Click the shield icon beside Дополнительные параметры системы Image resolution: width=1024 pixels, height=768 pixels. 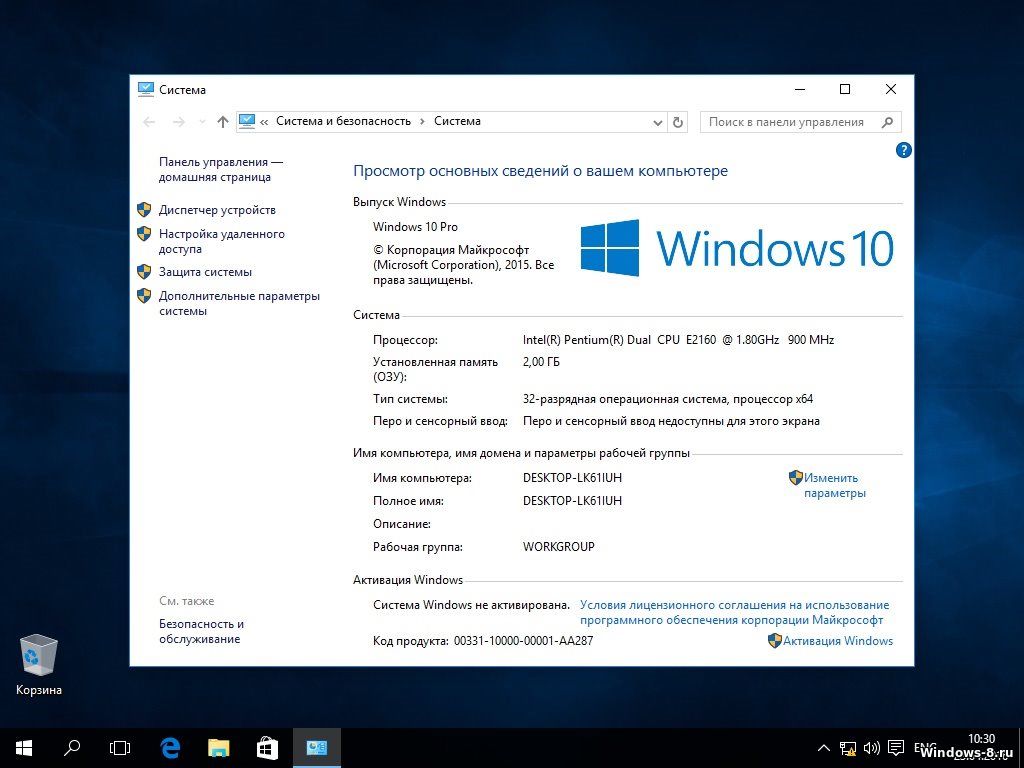[x=144, y=296]
